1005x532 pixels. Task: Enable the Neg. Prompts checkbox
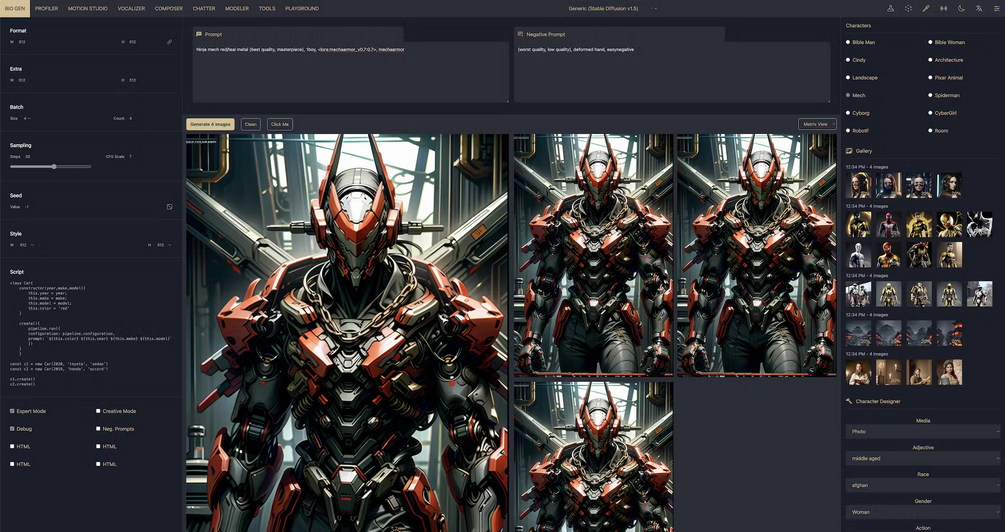98,429
